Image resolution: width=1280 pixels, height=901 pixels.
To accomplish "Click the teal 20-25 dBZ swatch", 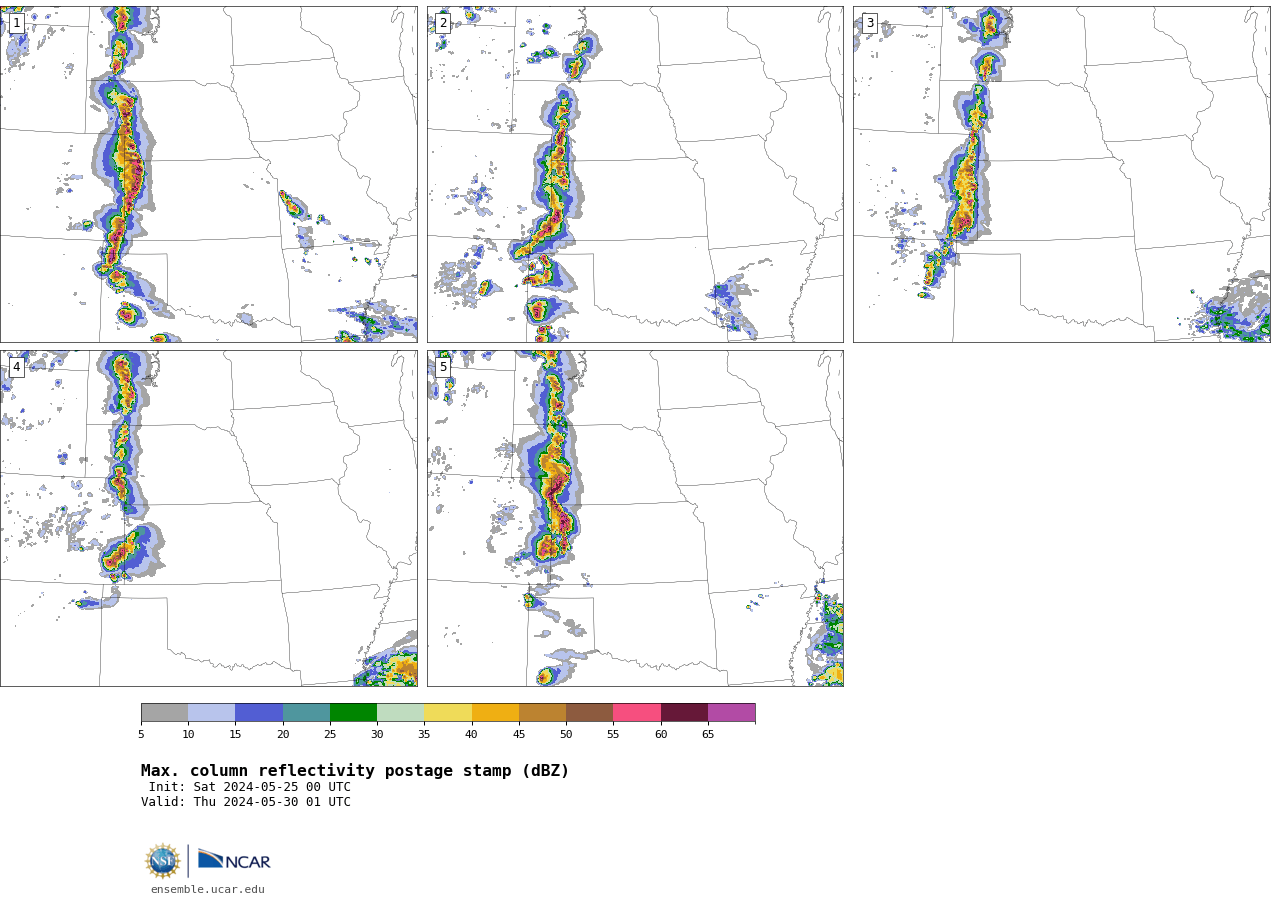I will 306,713.
